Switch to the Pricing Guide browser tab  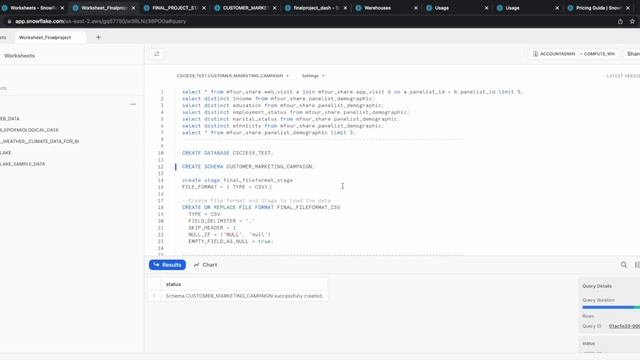coord(598,8)
